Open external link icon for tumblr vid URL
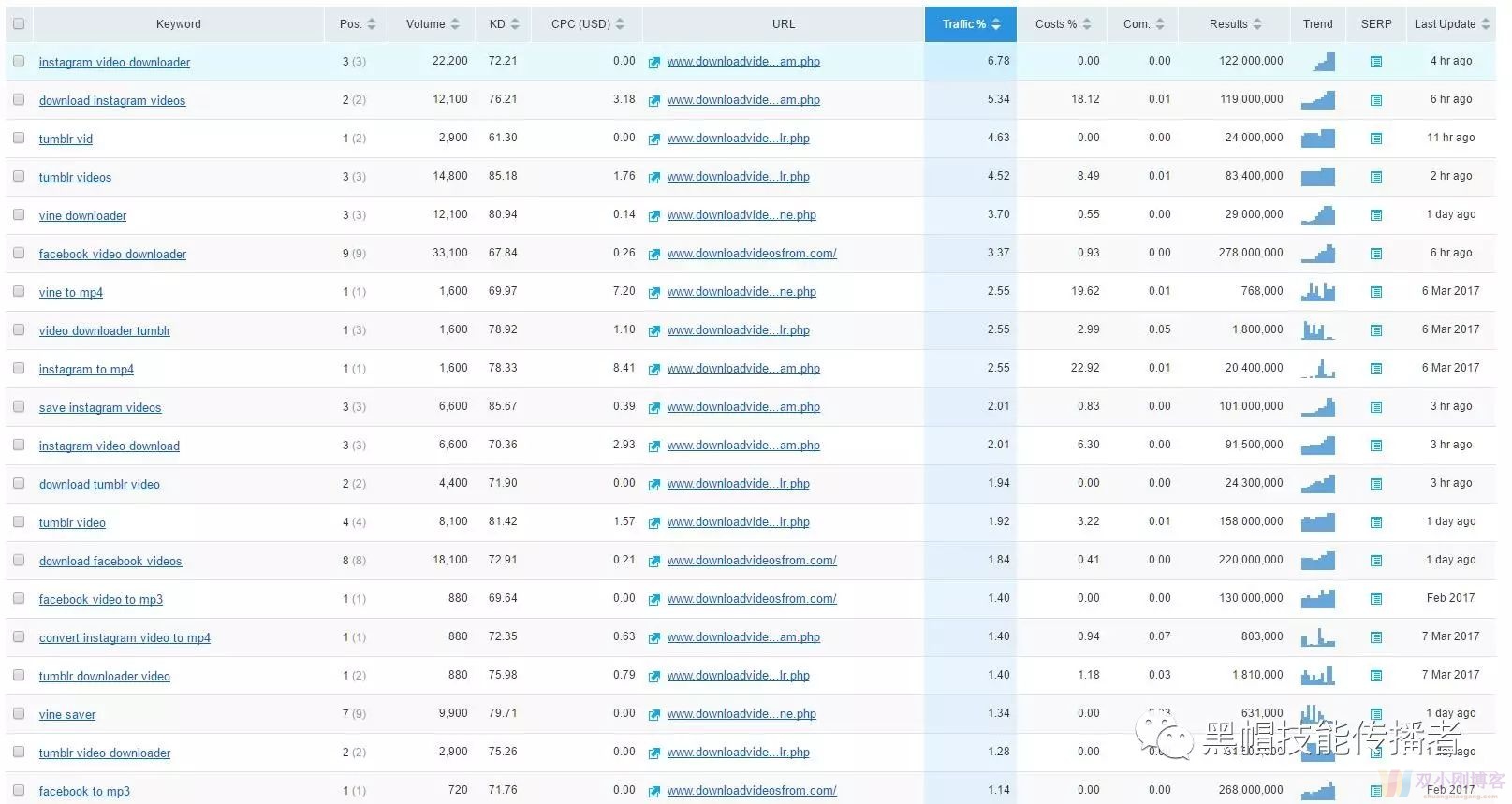 (x=654, y=139)
